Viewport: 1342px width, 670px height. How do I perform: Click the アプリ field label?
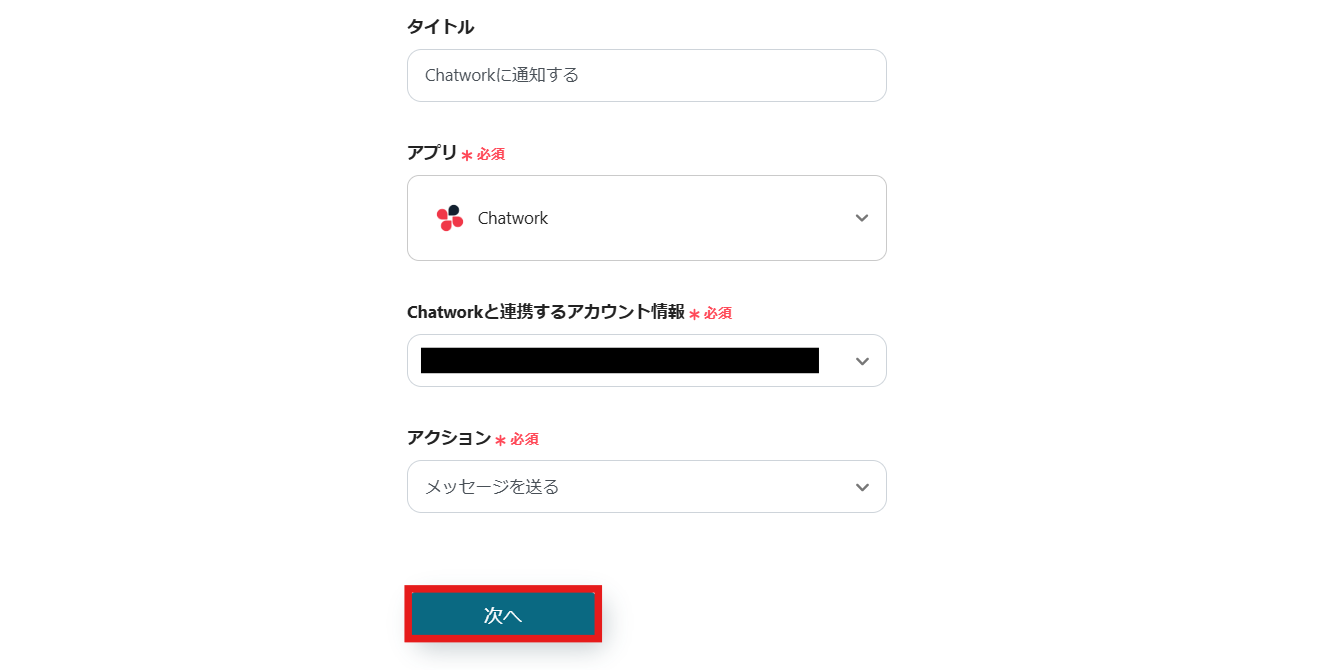pyautogui.click(x=432, y=153)
